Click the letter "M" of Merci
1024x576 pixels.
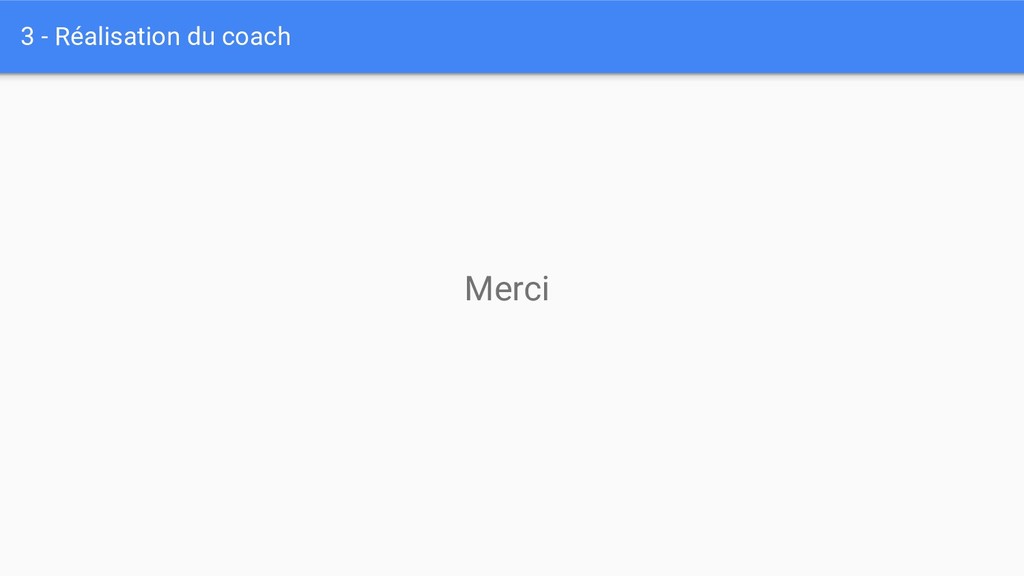point(477,289)
